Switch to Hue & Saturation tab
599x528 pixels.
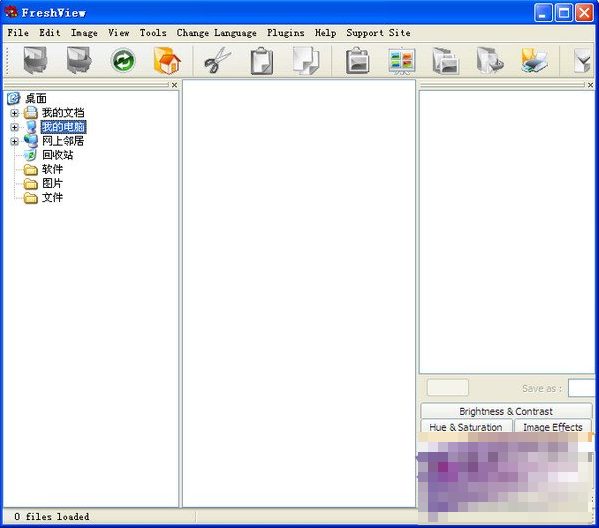click(466, 426)
